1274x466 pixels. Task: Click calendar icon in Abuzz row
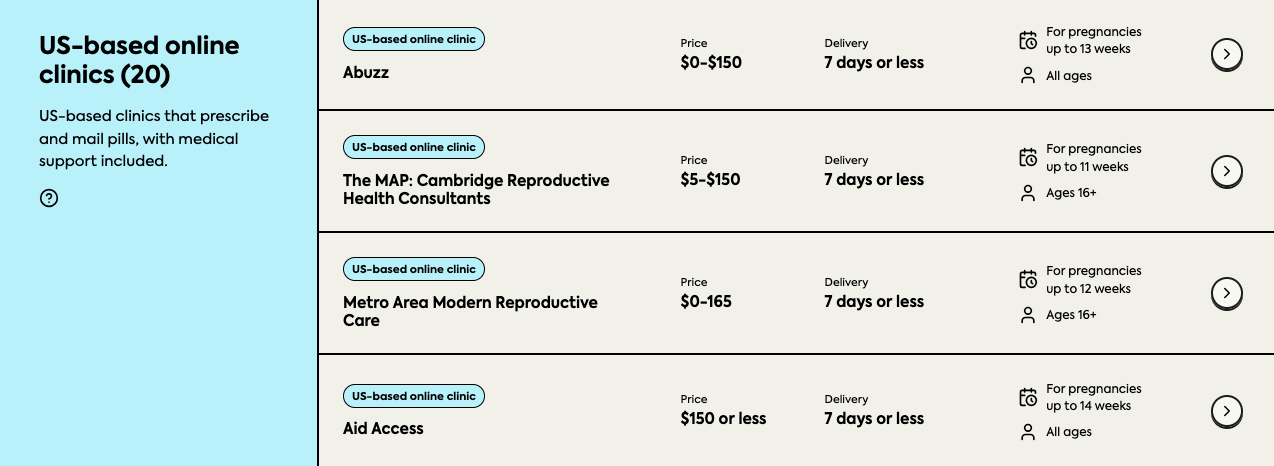pos(1028,41)
